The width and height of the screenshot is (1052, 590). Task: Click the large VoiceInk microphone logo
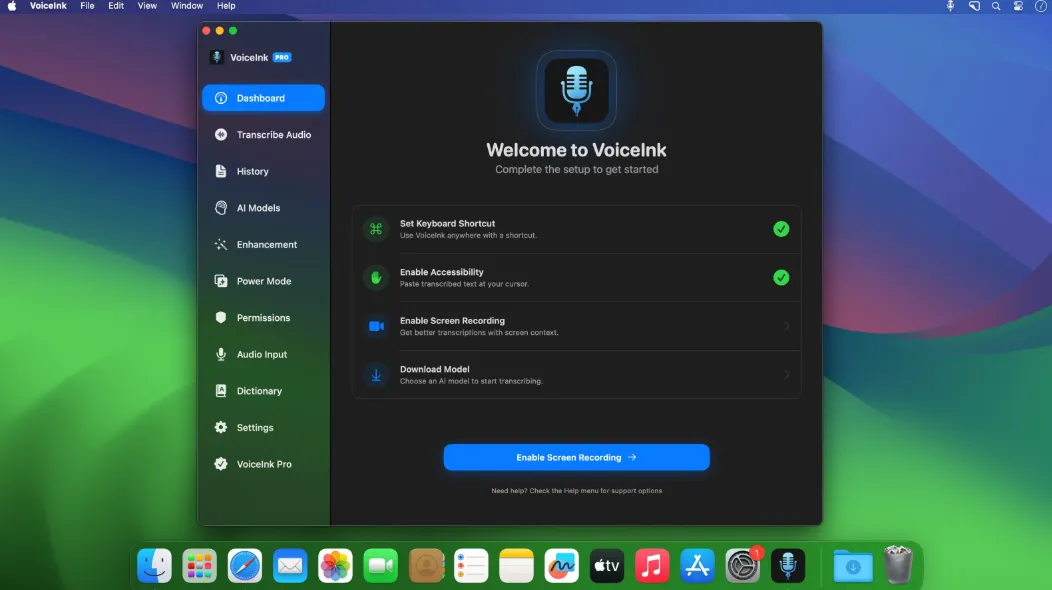point(576,91)
